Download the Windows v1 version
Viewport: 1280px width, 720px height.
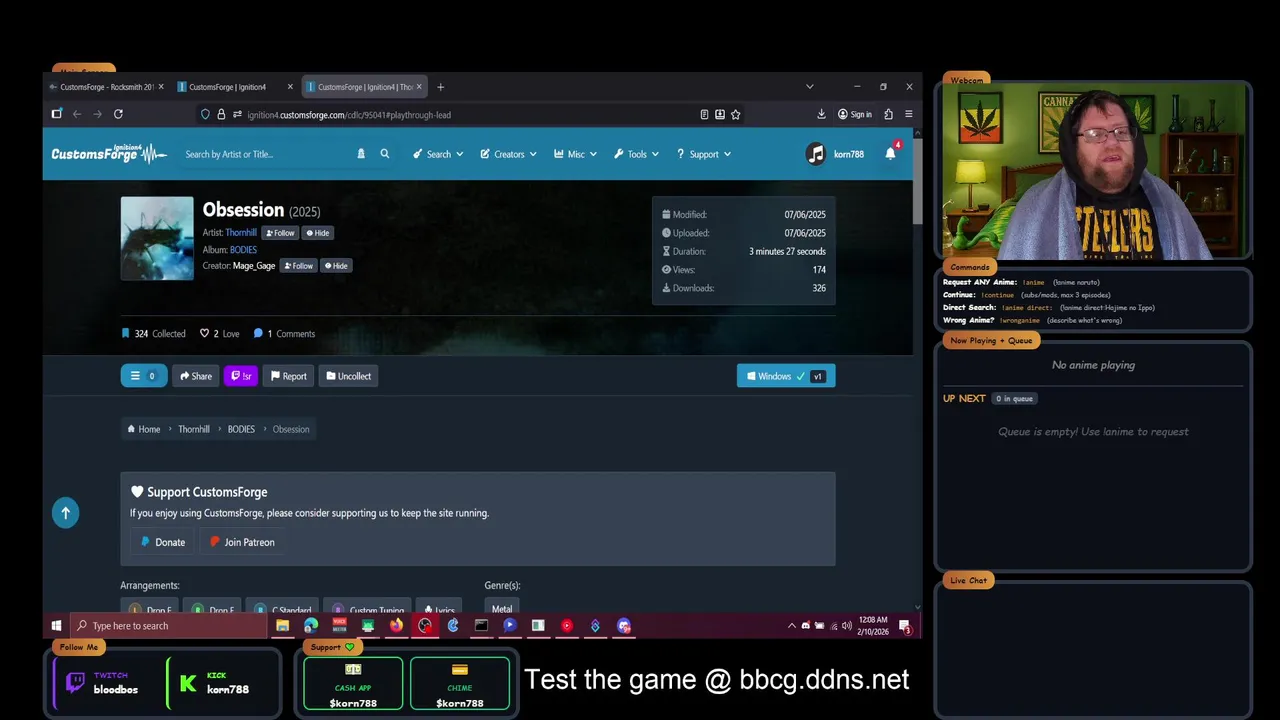[786, 376]
